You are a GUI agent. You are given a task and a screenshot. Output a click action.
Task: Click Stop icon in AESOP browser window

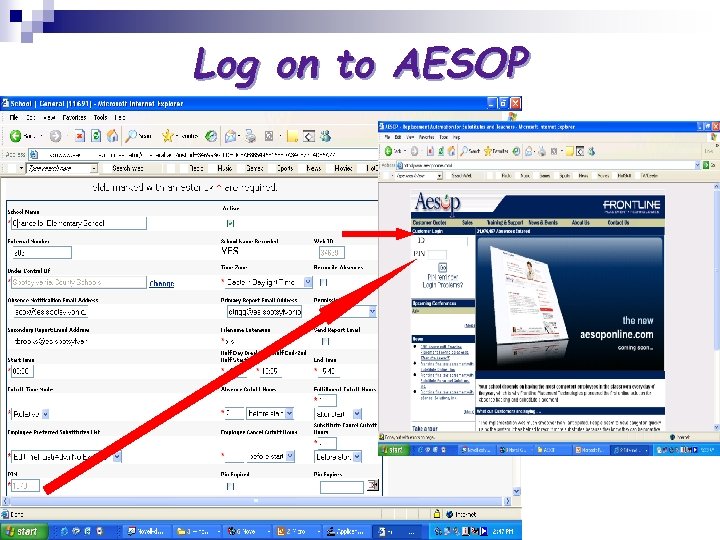pyautogui.click(x=430, y=151)
